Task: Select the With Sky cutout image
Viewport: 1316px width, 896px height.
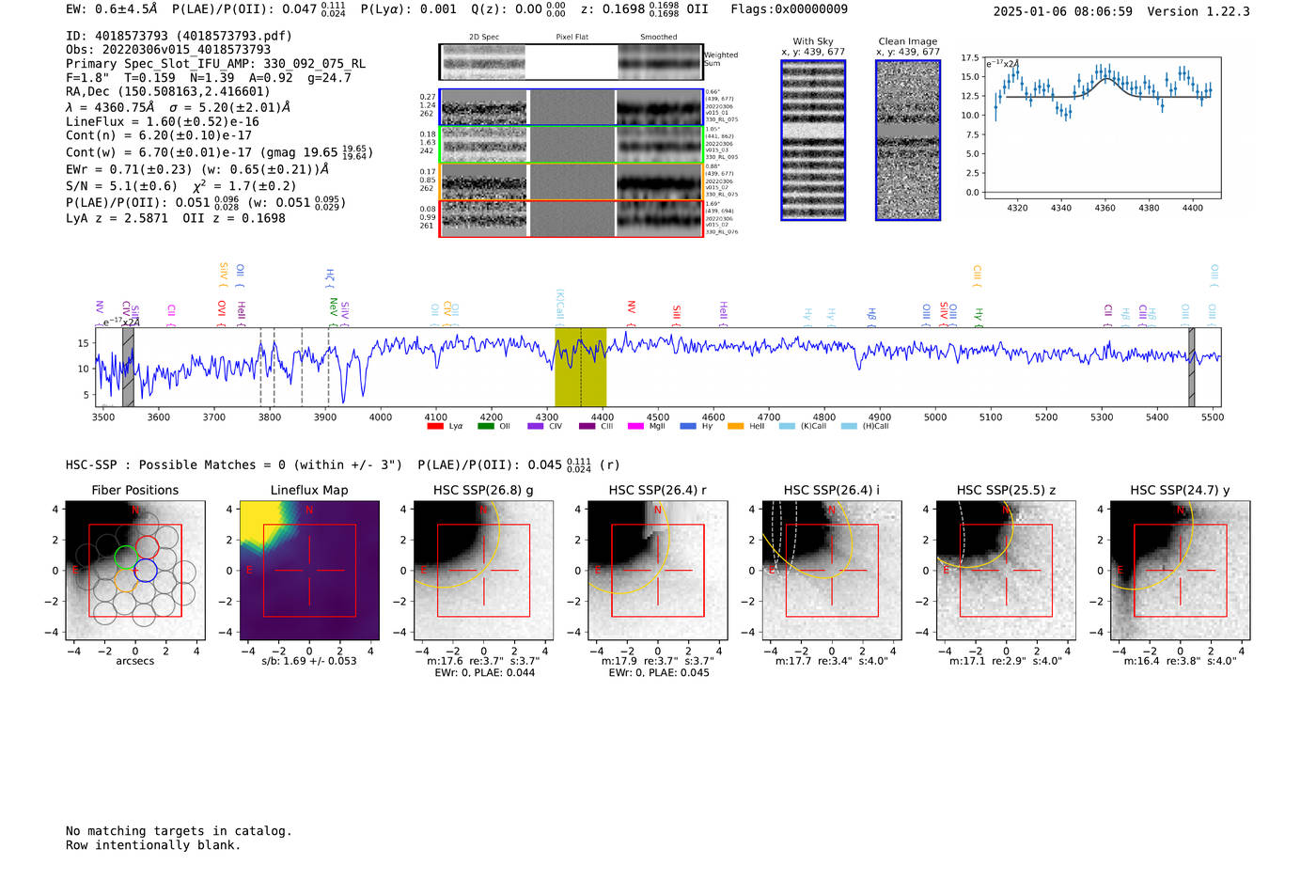Action: 813,140
